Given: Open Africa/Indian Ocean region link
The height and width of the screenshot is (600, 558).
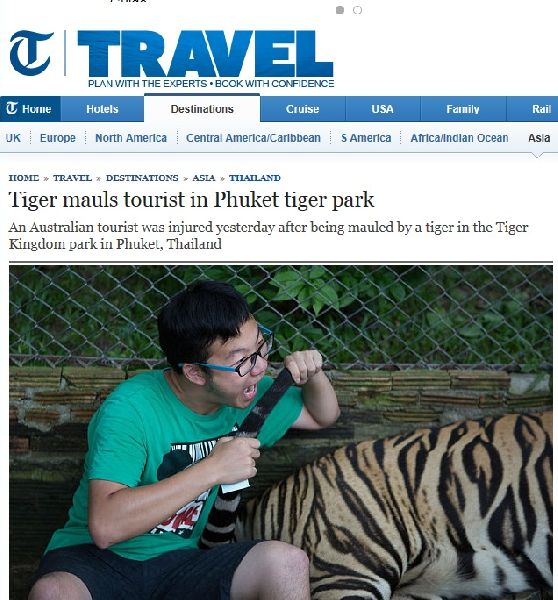Looking at the screenshot, I should (459, 138).
